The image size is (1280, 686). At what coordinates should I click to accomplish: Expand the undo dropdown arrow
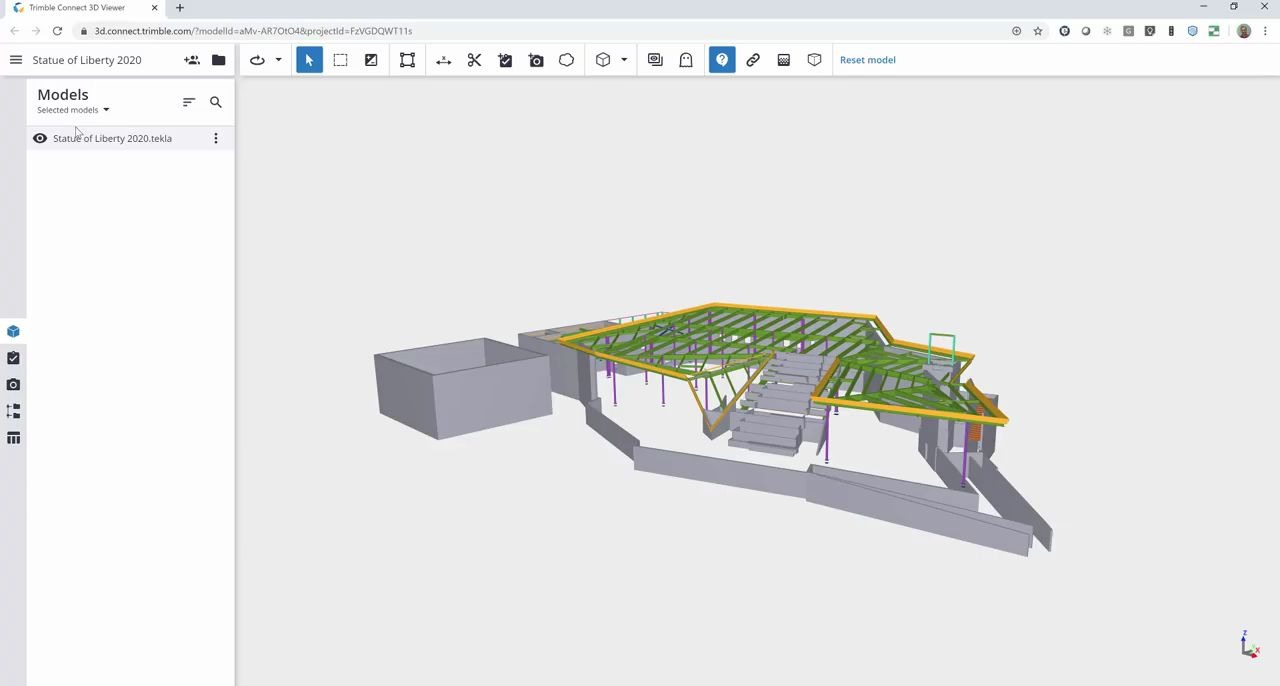(x=278, y=59)
